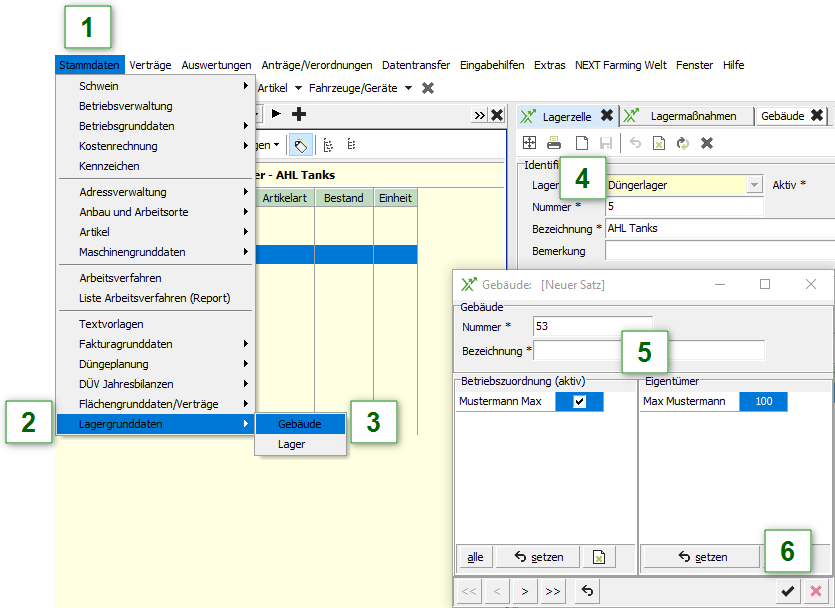Switch to the Lagermaßnahmen tab
This screenshot has width=835, height=608.
click(692, 116)
